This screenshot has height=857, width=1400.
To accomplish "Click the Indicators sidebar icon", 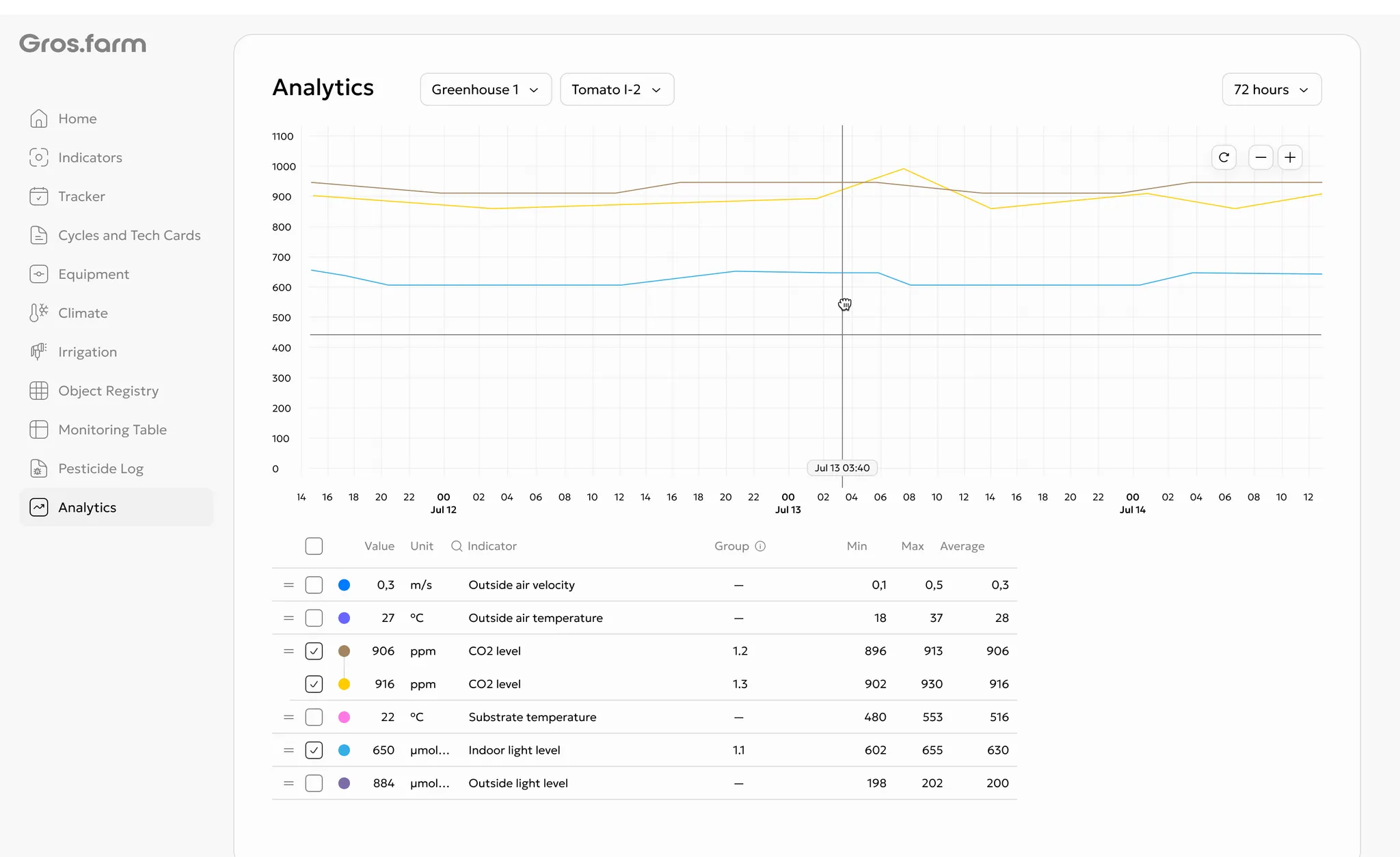I will 39,158.
